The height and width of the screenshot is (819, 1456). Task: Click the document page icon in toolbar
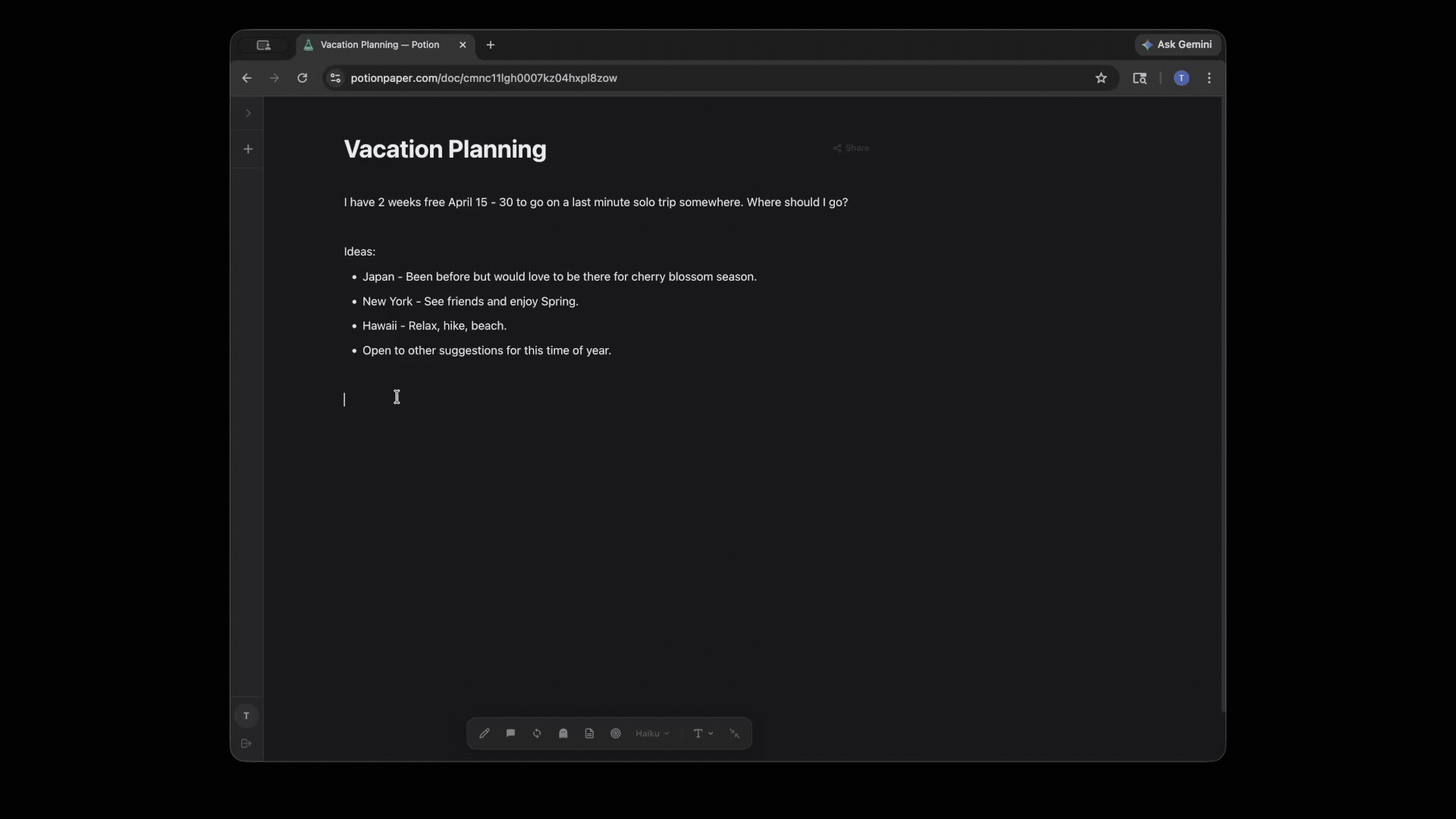(x=589, y=733)
